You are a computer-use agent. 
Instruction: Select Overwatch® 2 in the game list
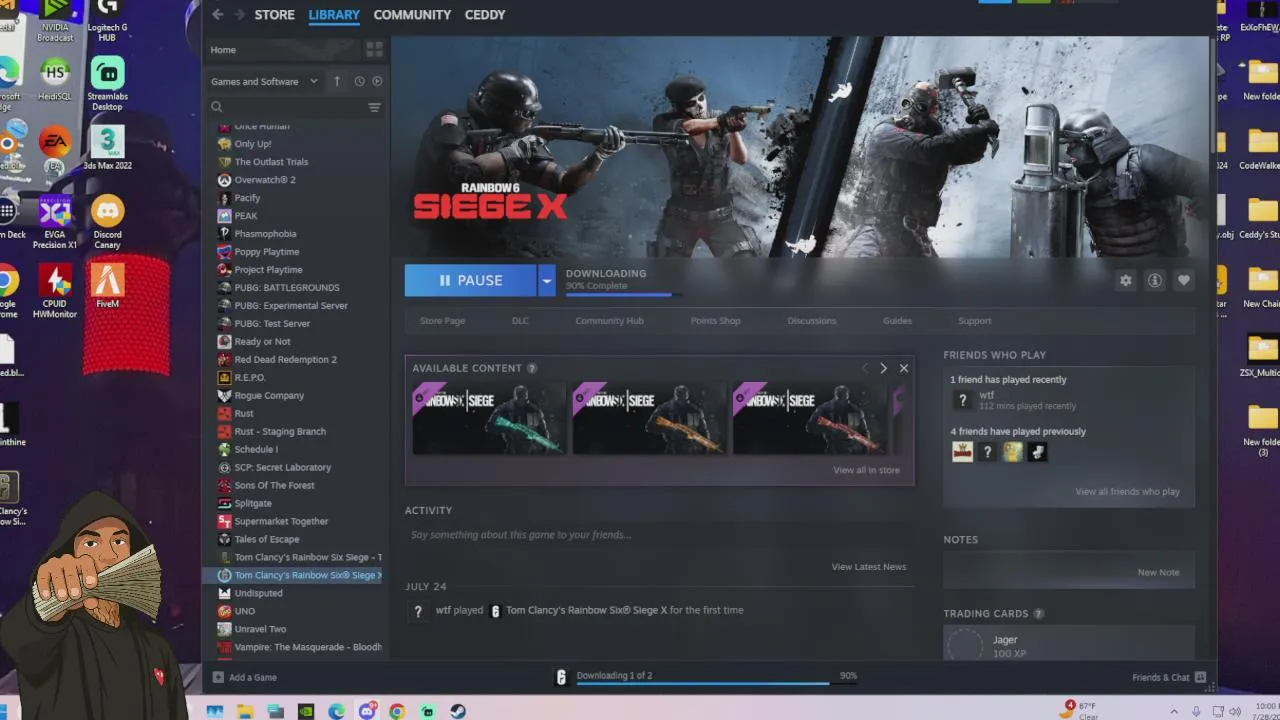(x=265, y=180)
